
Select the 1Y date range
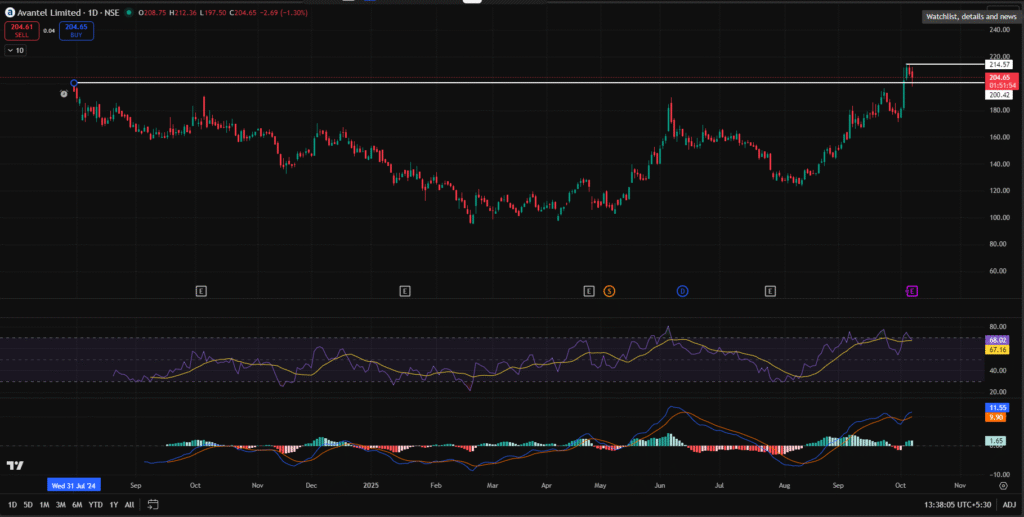[x=113, y=504]
